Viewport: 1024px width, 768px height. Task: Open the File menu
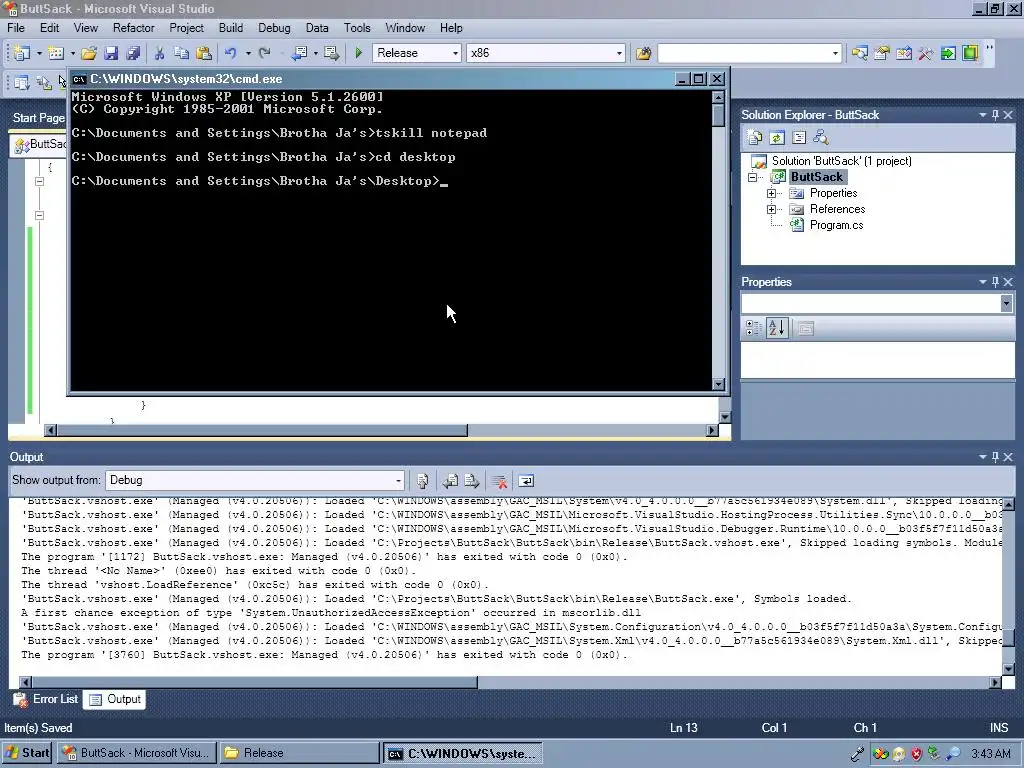click(x=16, y=28)
